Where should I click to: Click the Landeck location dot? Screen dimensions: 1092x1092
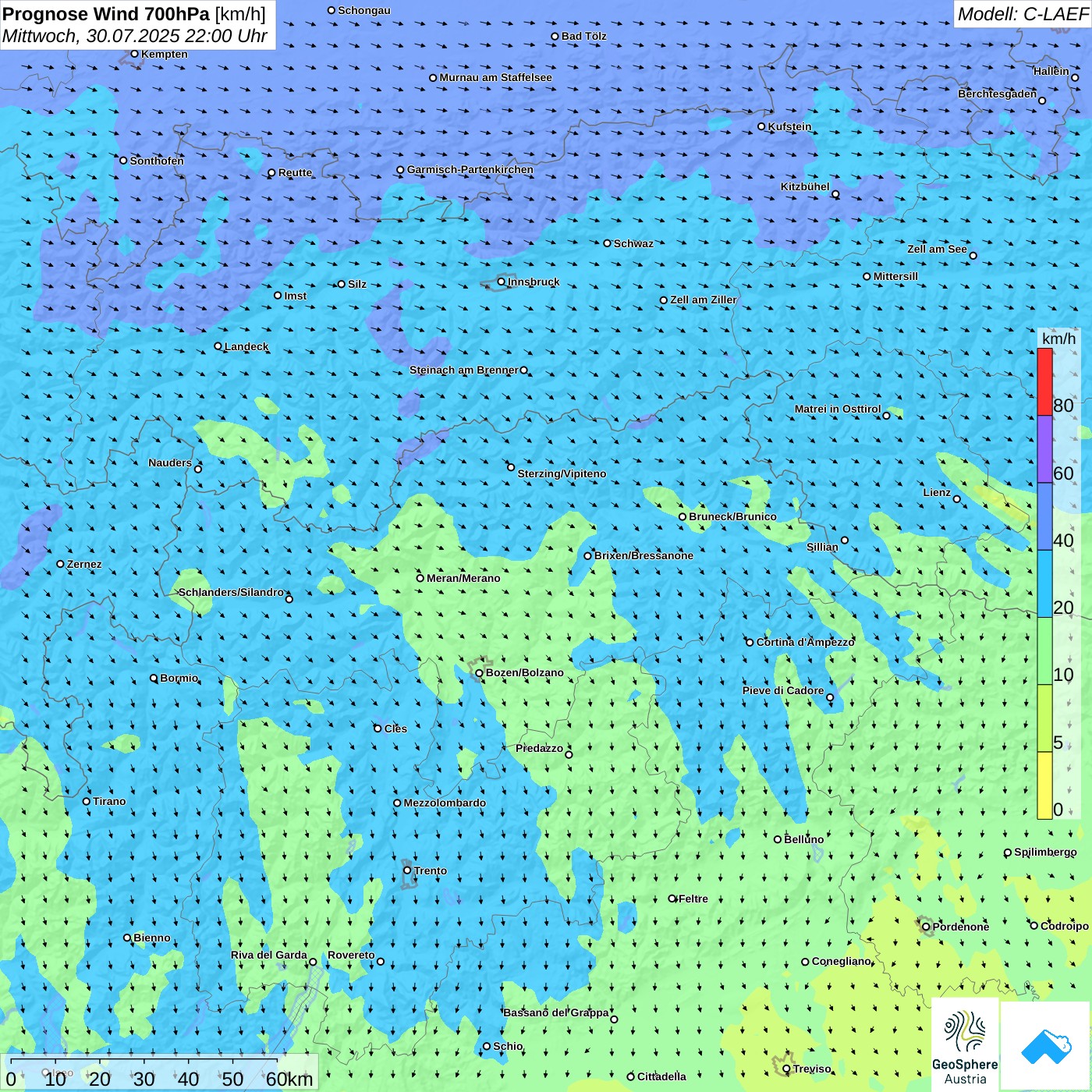pyautogui.click(x=218, y=346)
